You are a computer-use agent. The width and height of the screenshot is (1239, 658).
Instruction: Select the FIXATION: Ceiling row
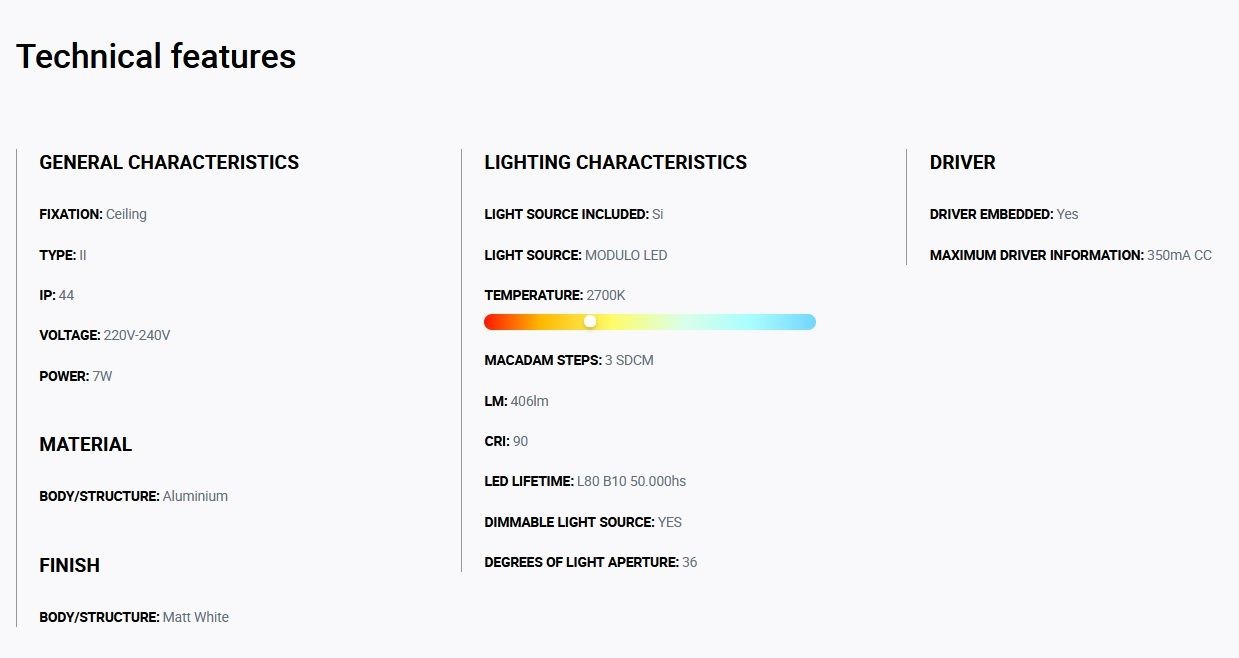93,214
